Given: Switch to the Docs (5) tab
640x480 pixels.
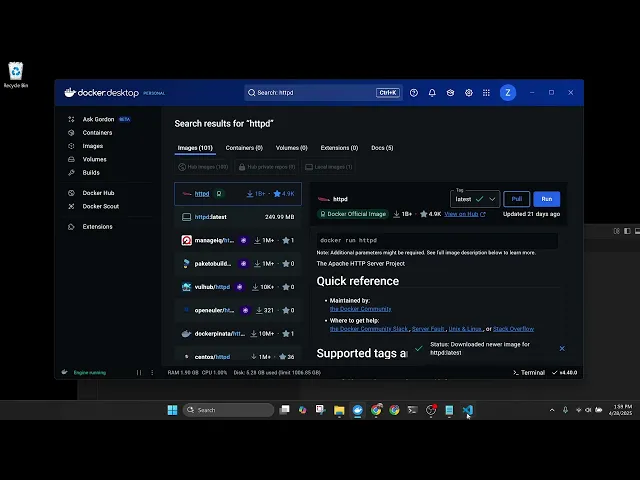Looking at the screenshot, I should pyautogui.click(x=382, y=148).
